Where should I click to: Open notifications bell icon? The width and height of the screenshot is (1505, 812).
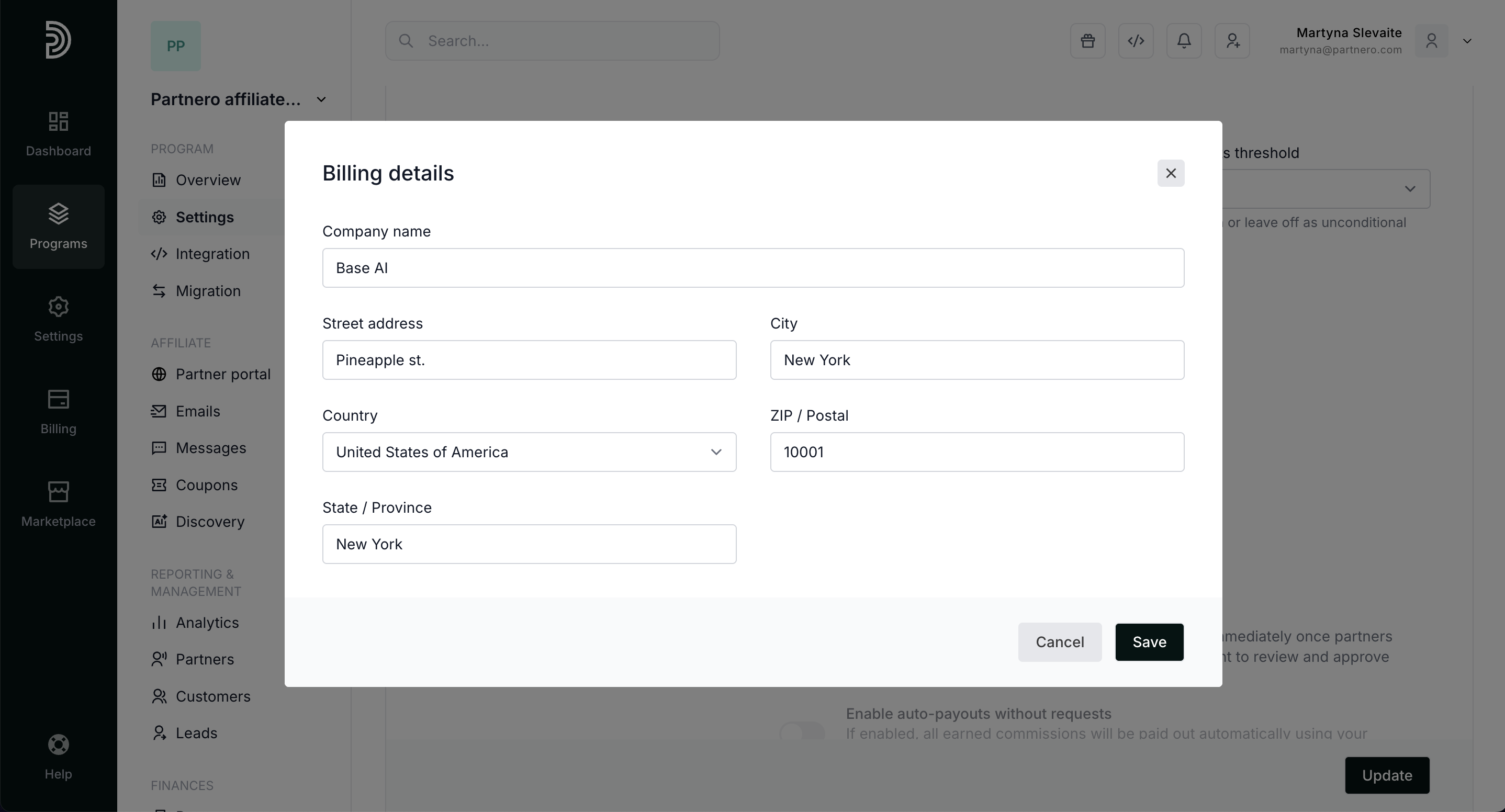click(x=1184, y=41)
